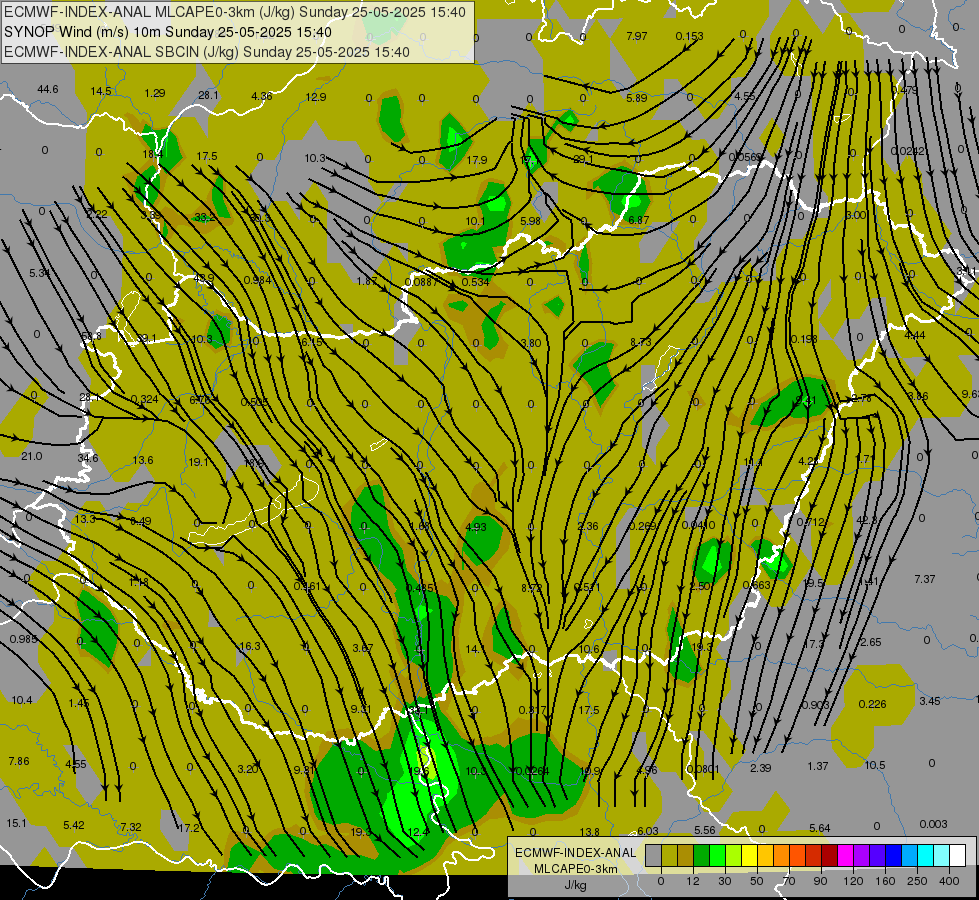
Task: Click the legend caption MLCAPE0-3km
Action: 575,869
